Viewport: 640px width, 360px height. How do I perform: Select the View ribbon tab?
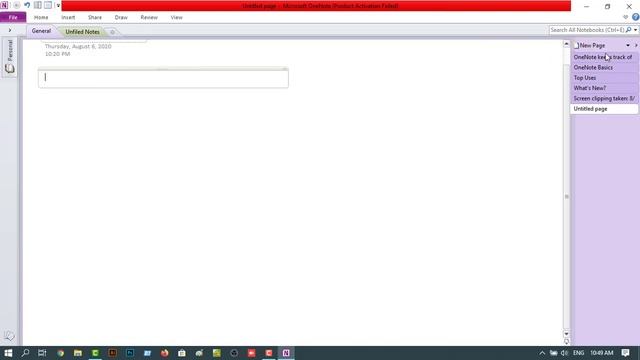pyautogui.click(x=176, y=18)
